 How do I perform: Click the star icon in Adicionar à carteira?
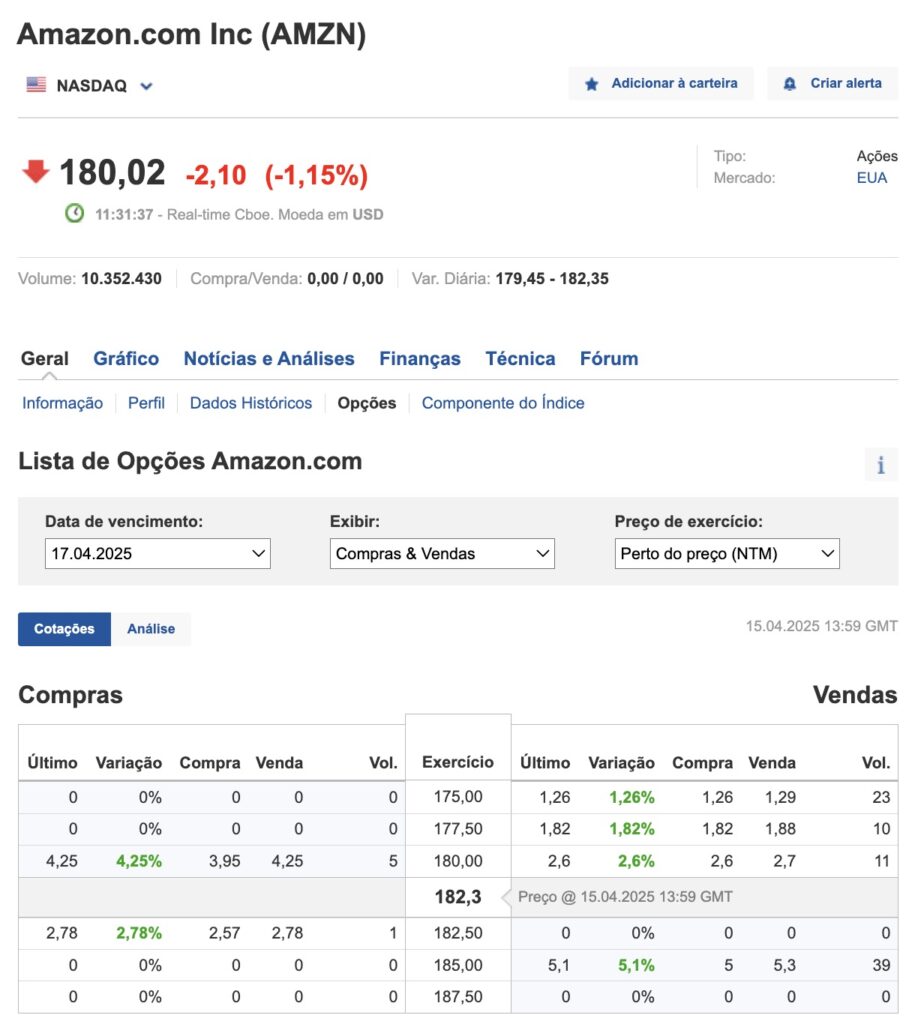click(592, 84)
